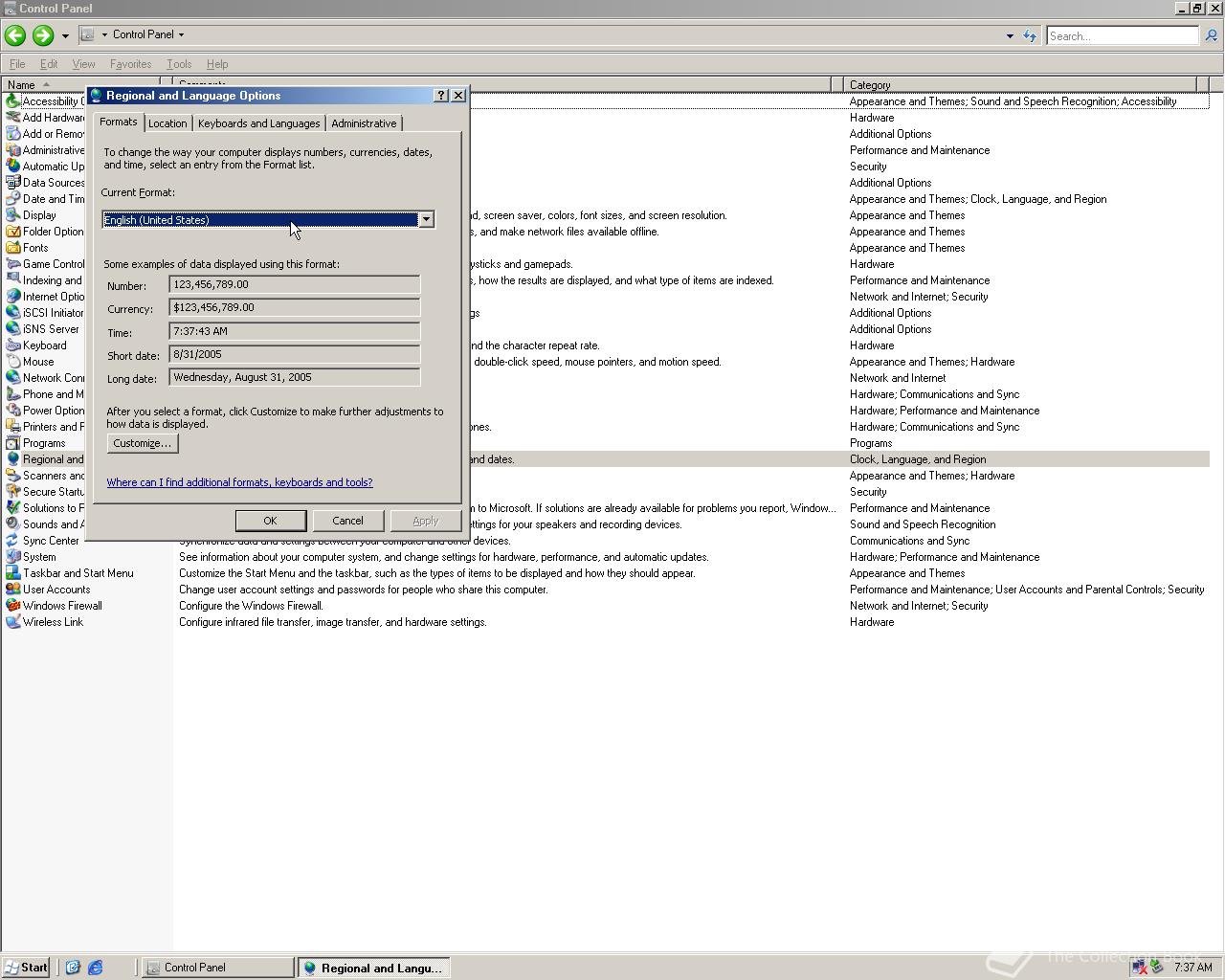Click OK in Regional and Language Options
Viewport: 1225px width, 980px height.
(x=270, y=521)
